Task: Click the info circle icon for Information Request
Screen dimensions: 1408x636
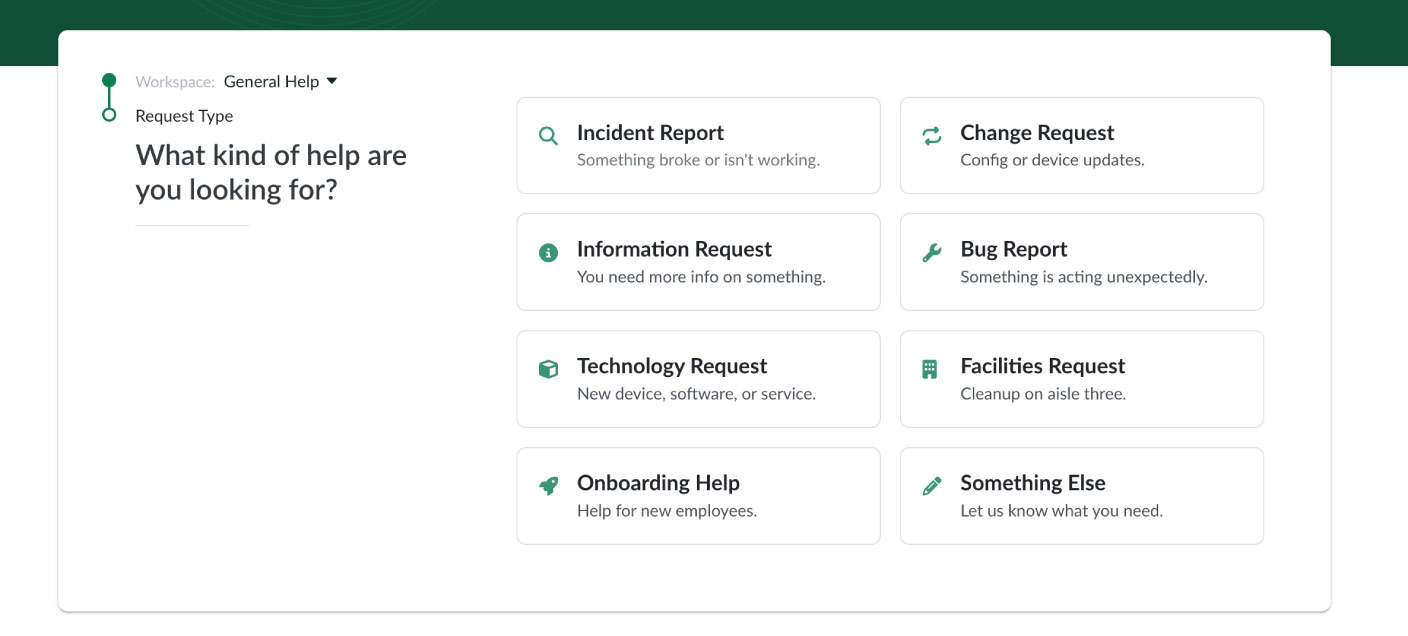Action: [548, 253]
